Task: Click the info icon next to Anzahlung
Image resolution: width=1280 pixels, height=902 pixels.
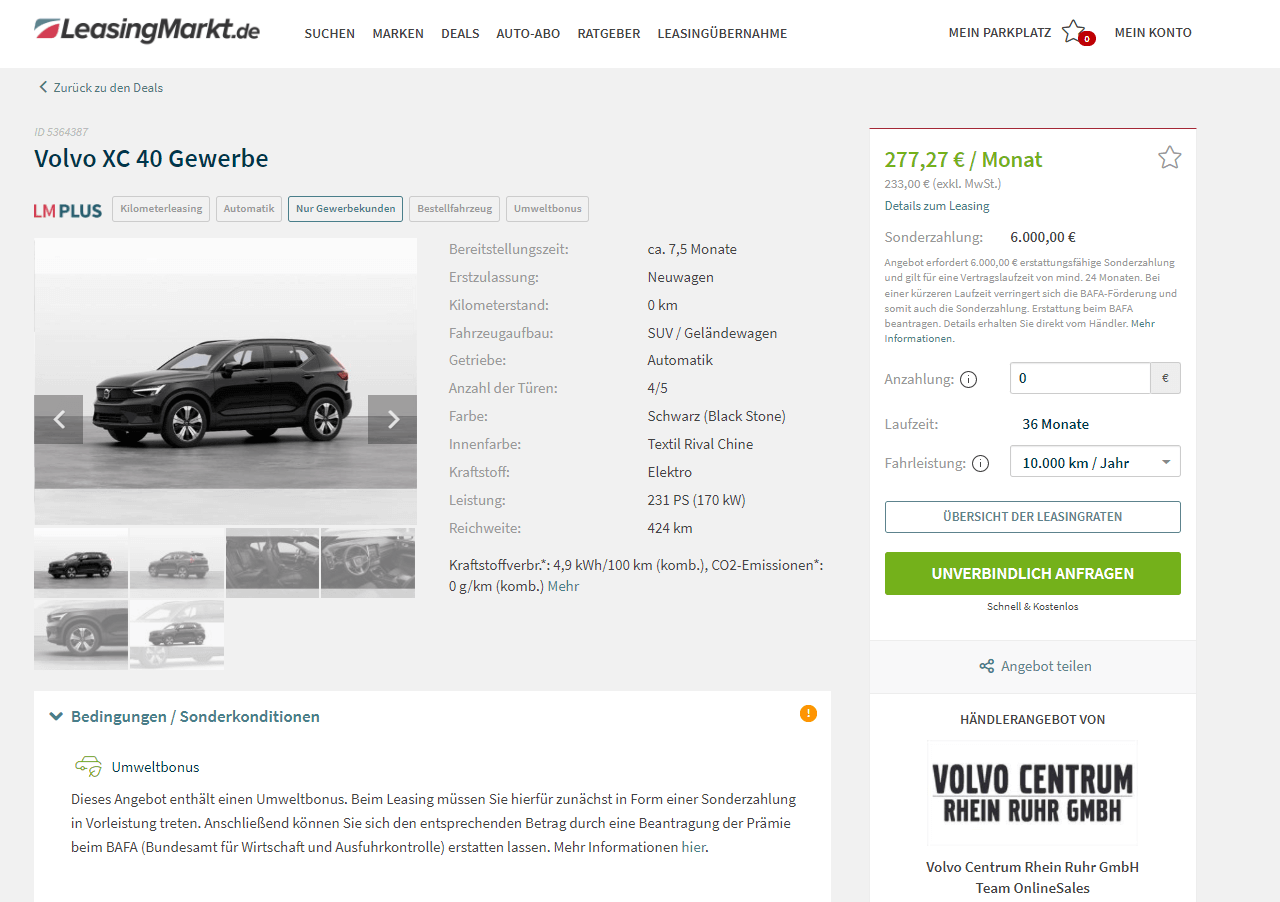Action: point(968,380)
